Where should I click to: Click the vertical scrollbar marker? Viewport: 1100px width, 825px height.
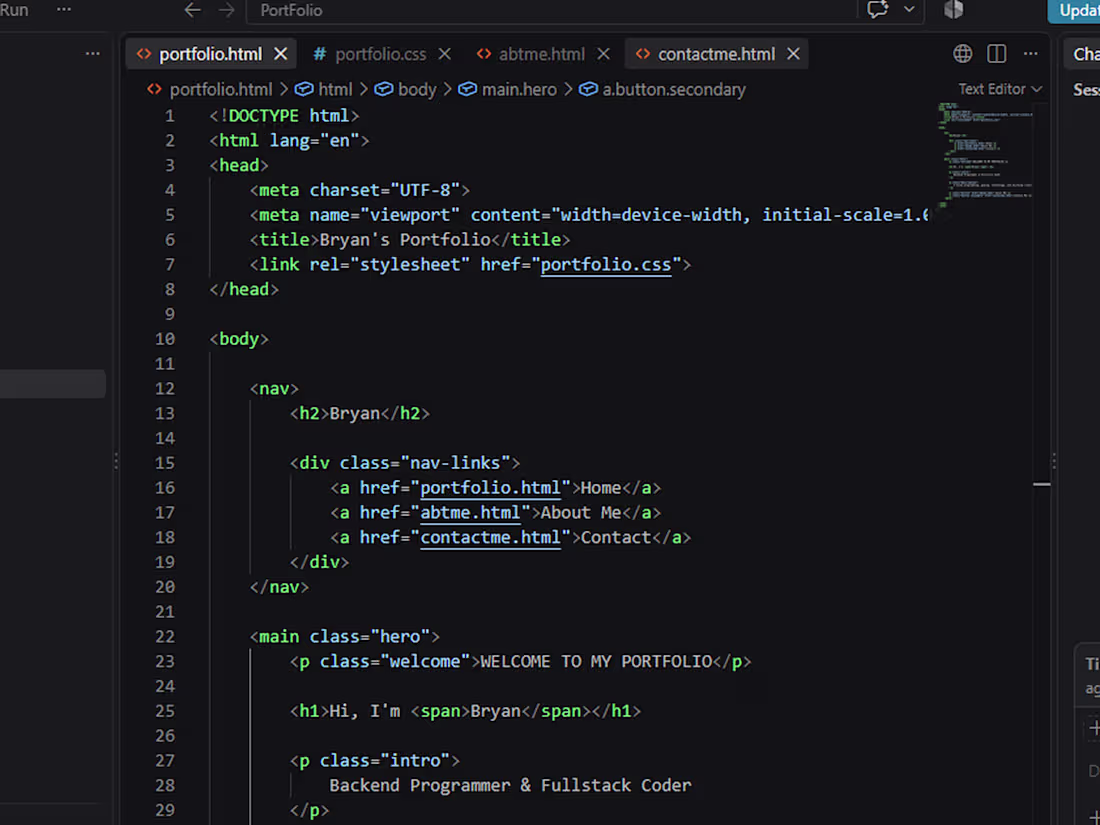point(1042,484)
